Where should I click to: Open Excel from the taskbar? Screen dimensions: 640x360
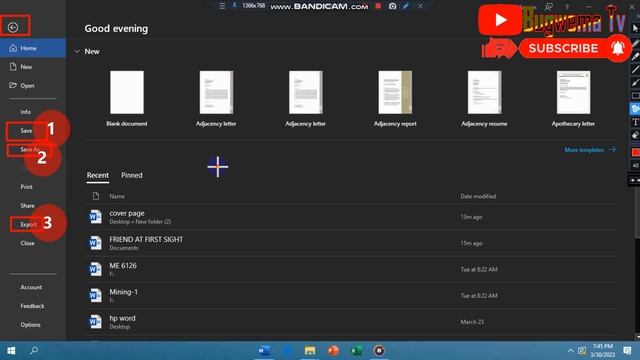coord(356,351)
